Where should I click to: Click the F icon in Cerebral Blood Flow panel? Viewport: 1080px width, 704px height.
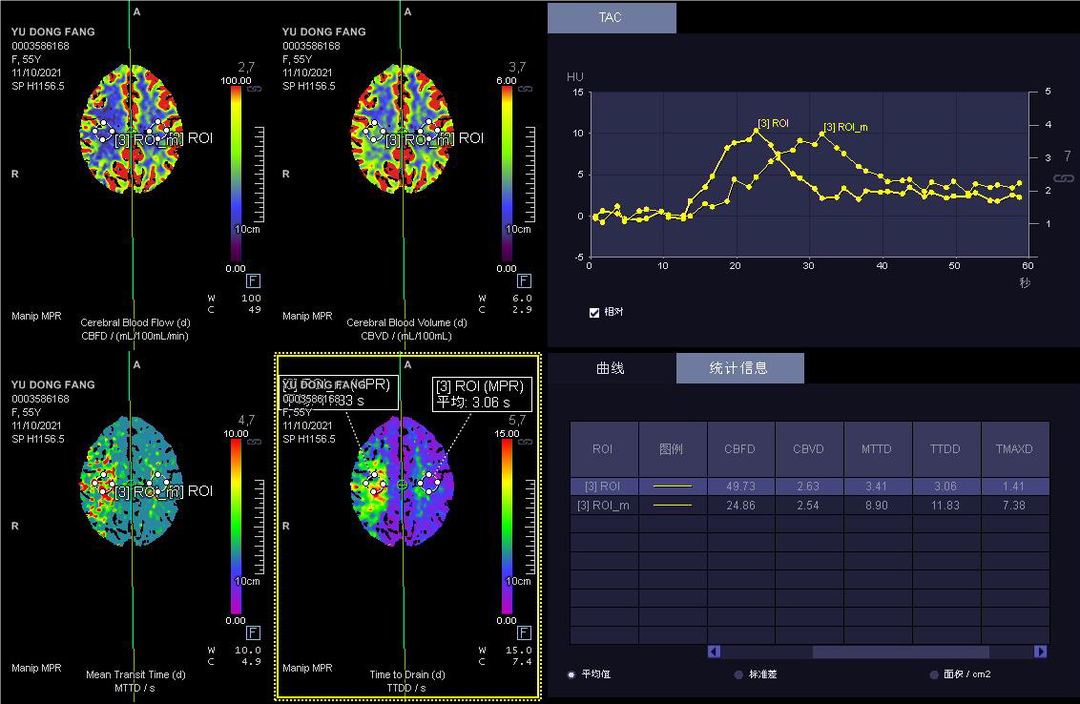[x=253, y=280]
